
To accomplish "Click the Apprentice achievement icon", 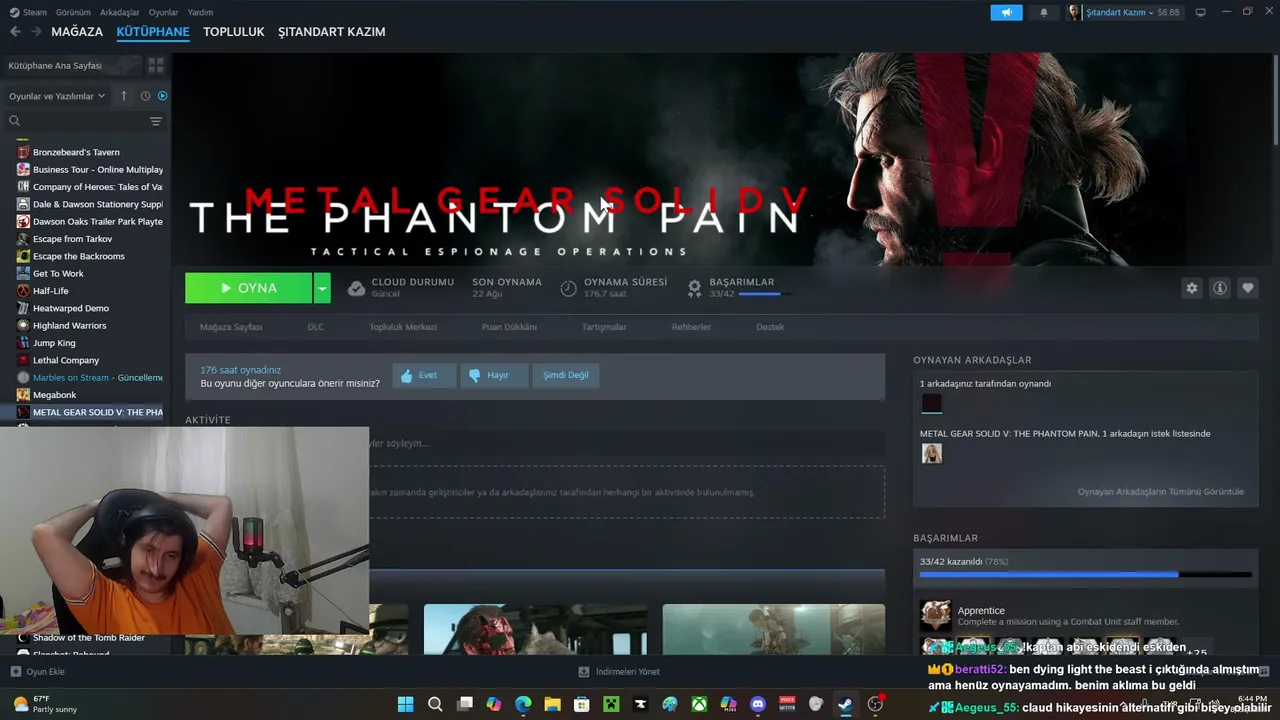I will coord(936,615).
